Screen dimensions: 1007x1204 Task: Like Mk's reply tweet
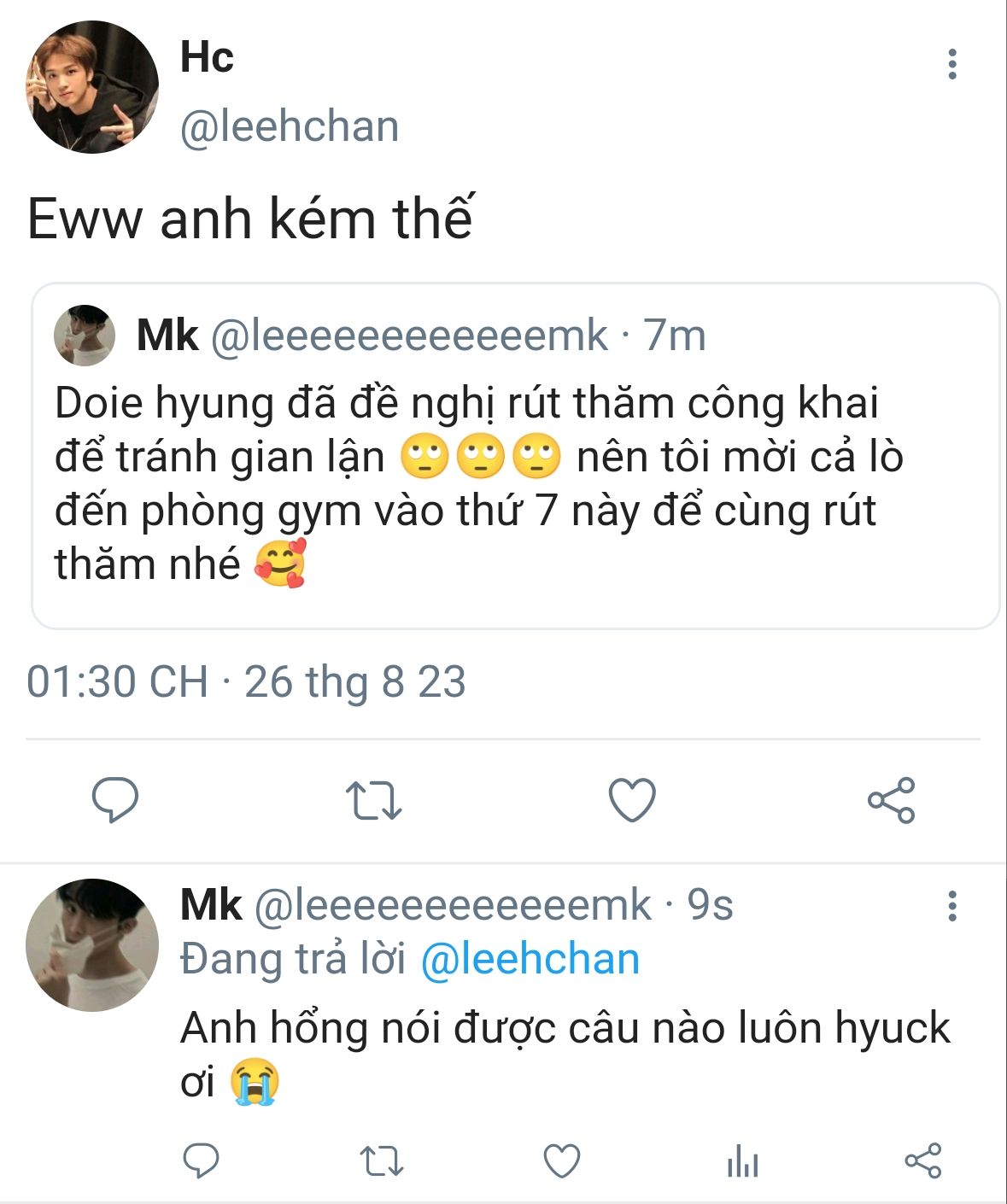pos(562,1161)
